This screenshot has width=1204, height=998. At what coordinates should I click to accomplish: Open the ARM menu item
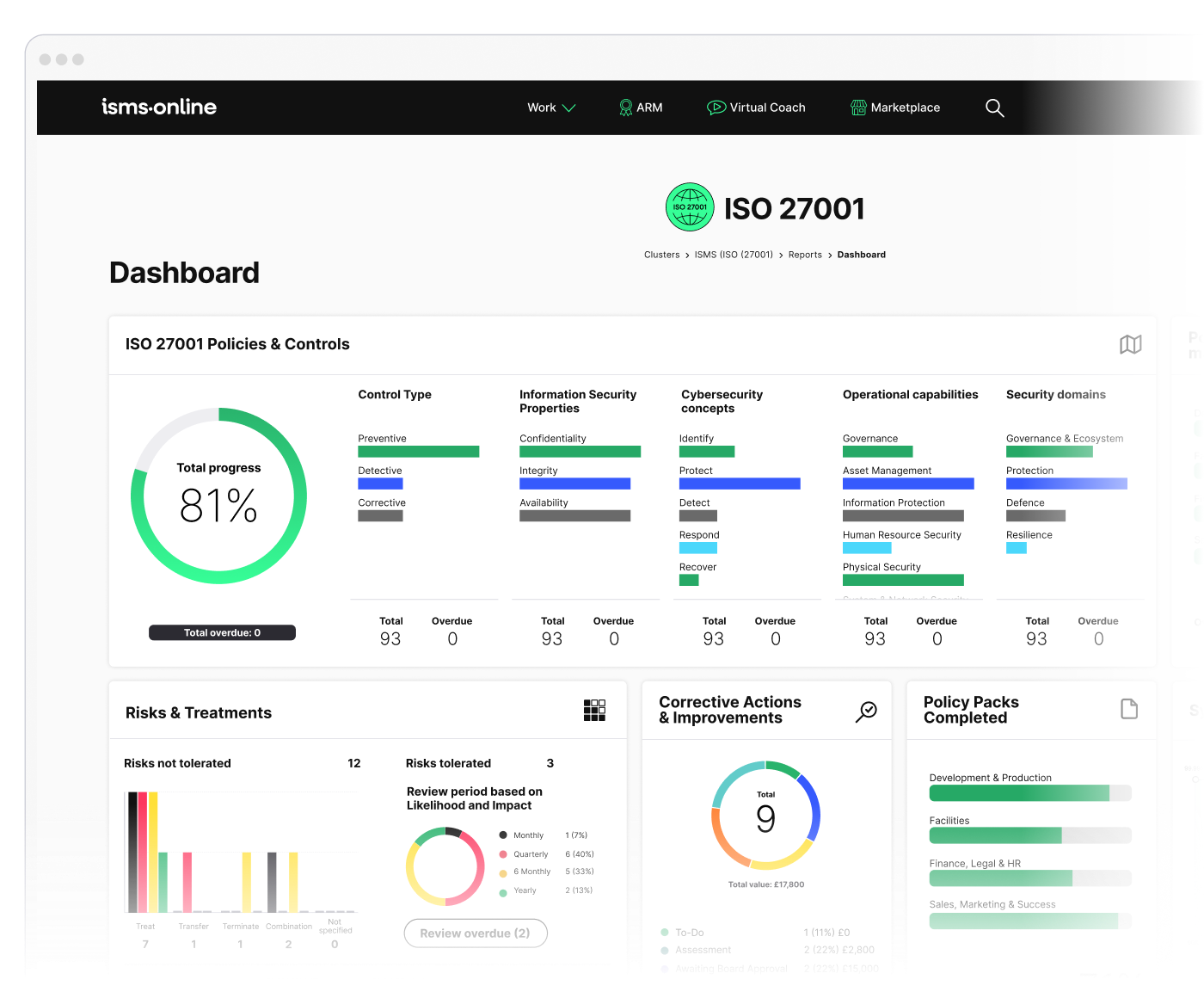(641, 108)
